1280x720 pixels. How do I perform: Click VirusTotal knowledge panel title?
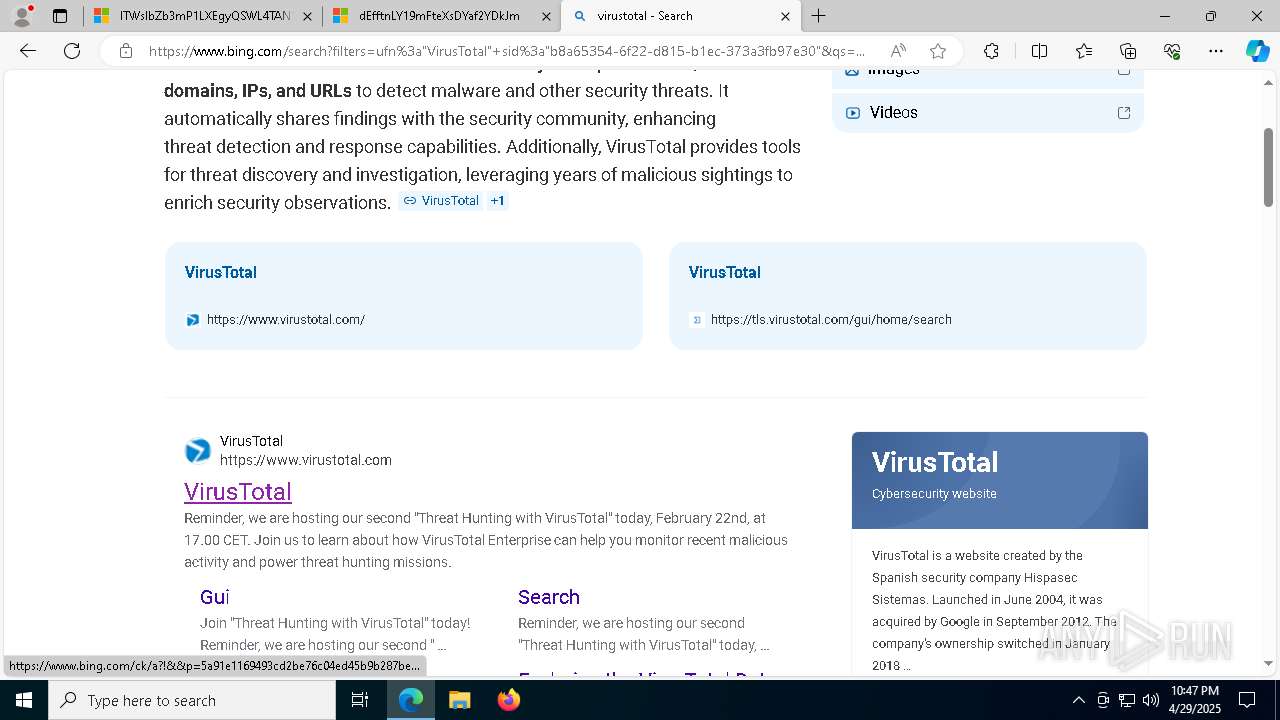(935, 463)
